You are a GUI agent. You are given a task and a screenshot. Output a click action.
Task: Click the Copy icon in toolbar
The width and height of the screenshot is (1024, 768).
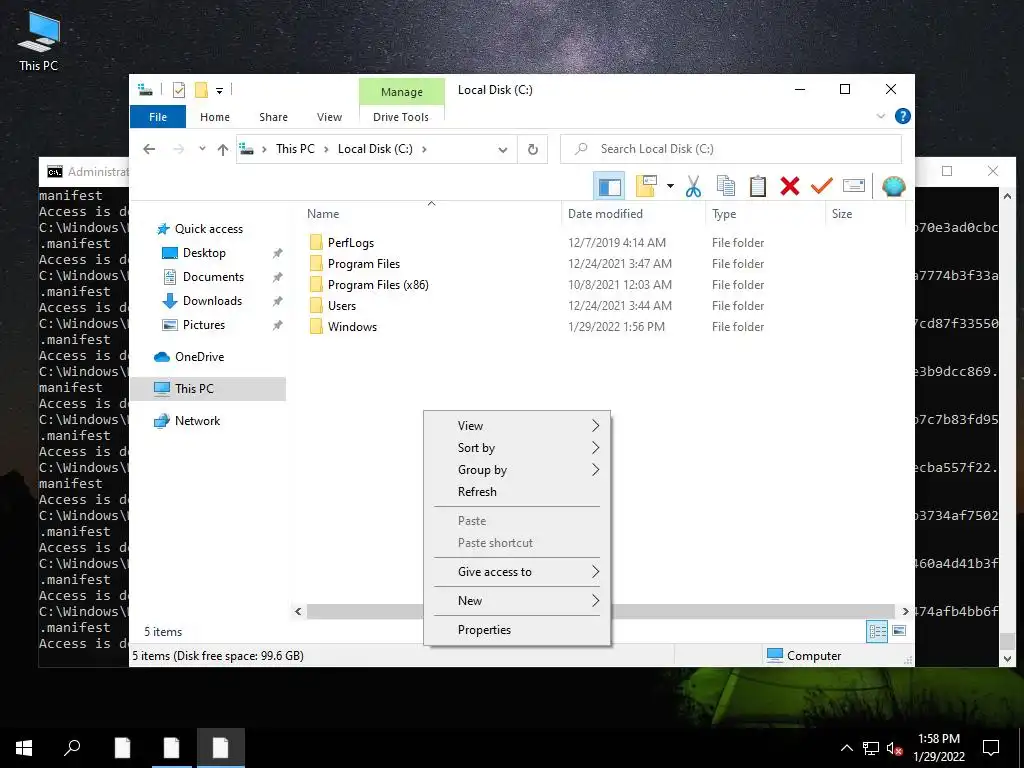(x=726, y=186)
